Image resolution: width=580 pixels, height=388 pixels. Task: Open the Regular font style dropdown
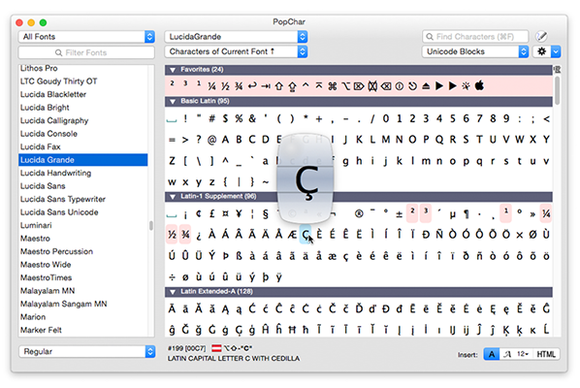click(87, 351)
